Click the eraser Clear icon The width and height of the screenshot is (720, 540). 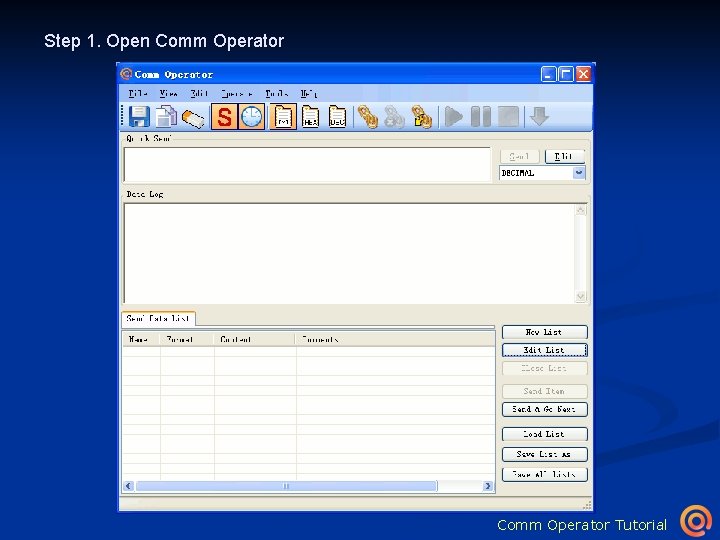pyautogui.click(x=193, y=118)
